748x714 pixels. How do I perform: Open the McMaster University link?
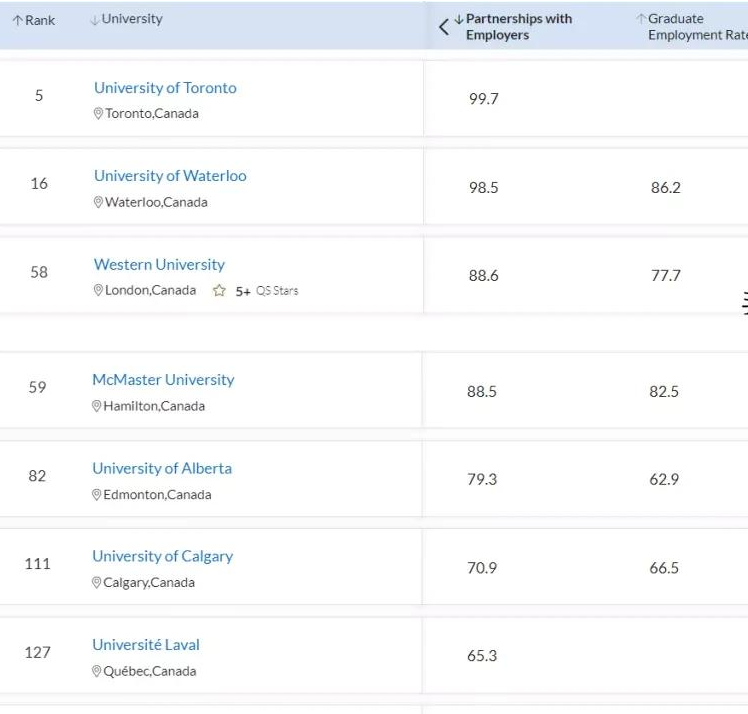(163, 380)
